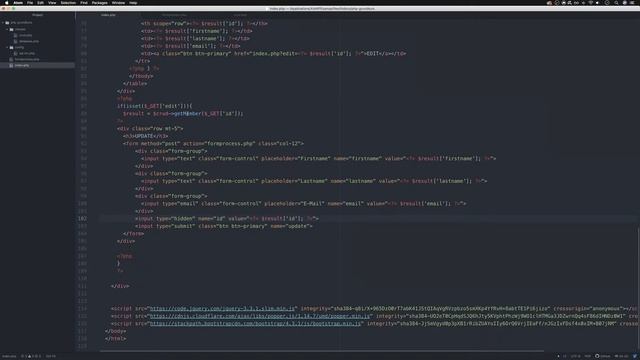Image resolution: width=640 pixels, height=360 pixels.
Task: Collapse the config folder arrow
Action: [7, 47]
